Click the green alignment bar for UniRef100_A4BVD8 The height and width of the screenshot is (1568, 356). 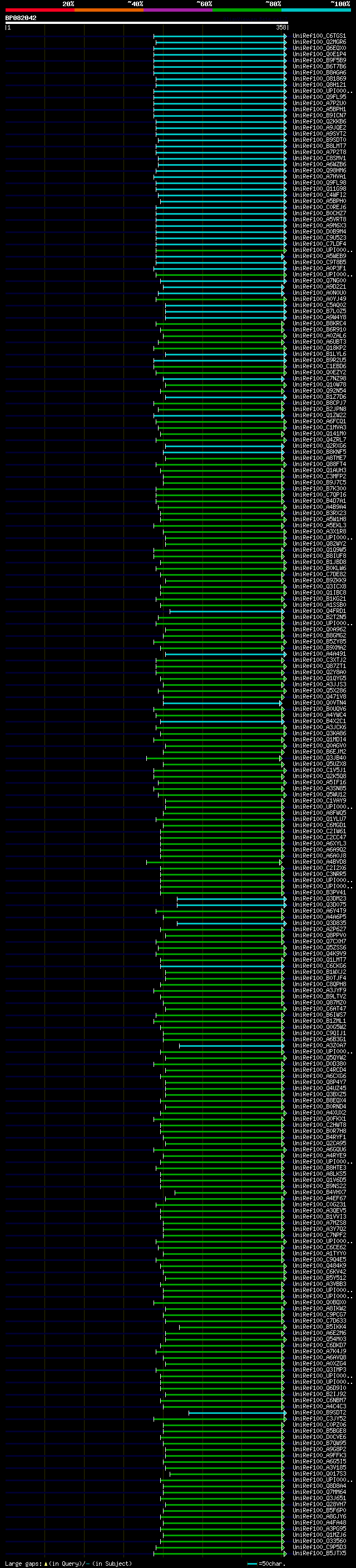[x=214, y=862]
